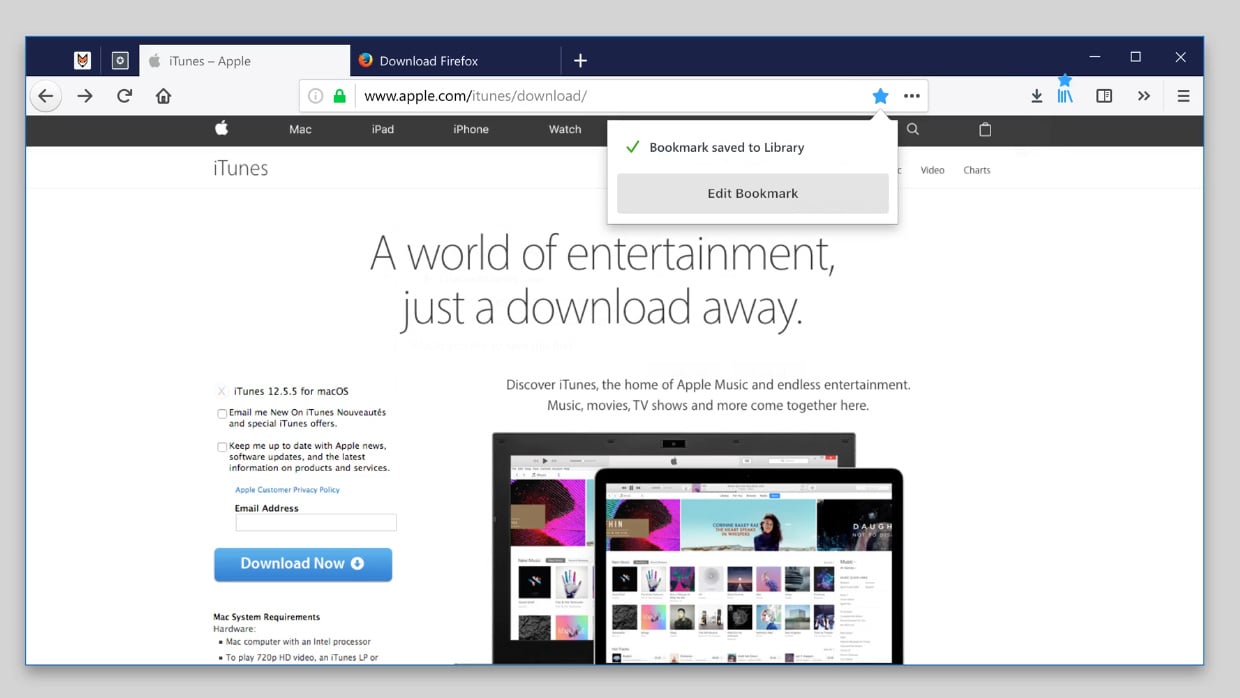Switch to the iTunes – Apple tab
The height and width of the screenshot is (698, 1240).
click(245, 61)
